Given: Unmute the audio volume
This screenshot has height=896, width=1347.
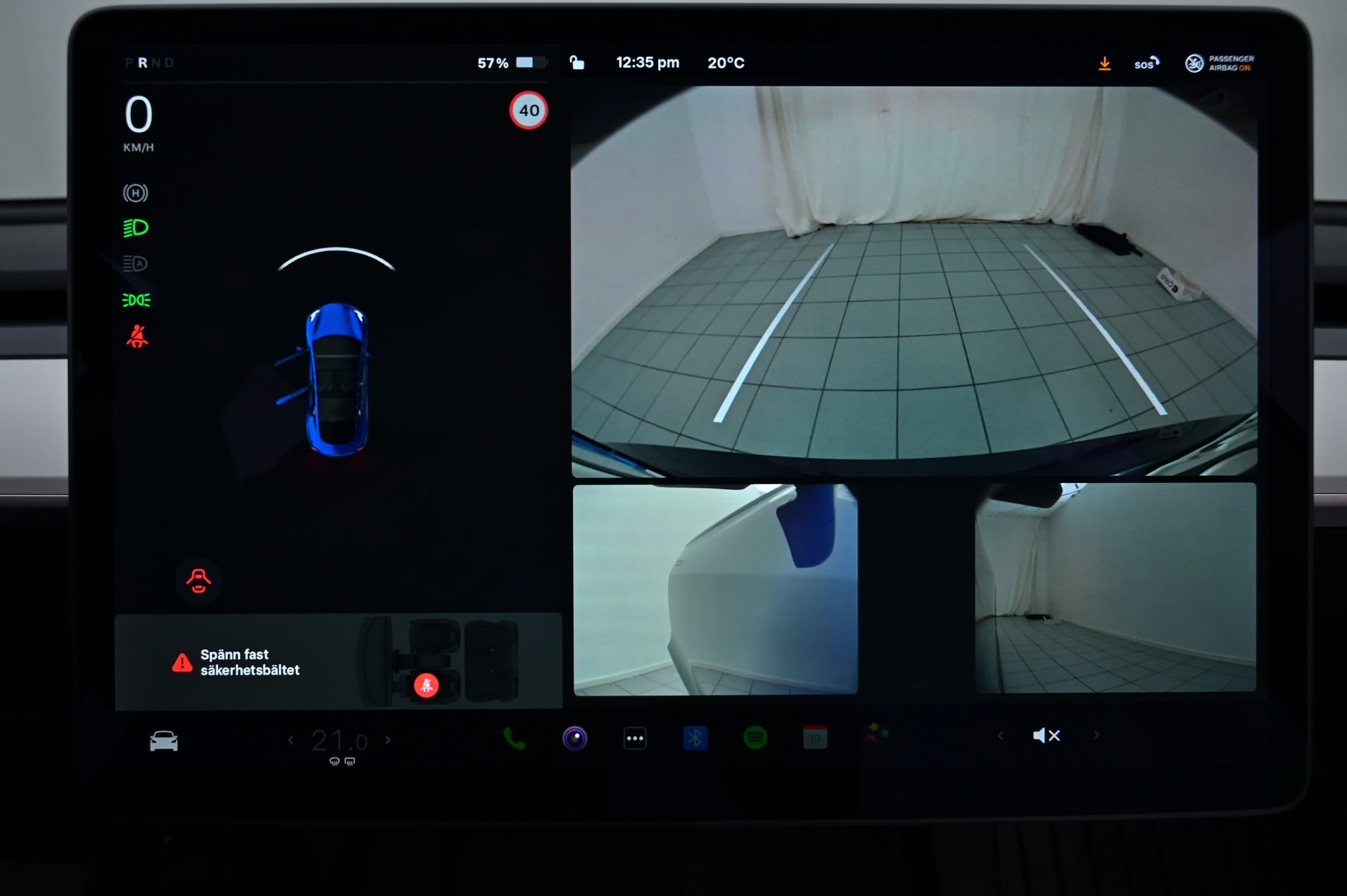Looking at the screenshot, I should [x=1046, y=735].
